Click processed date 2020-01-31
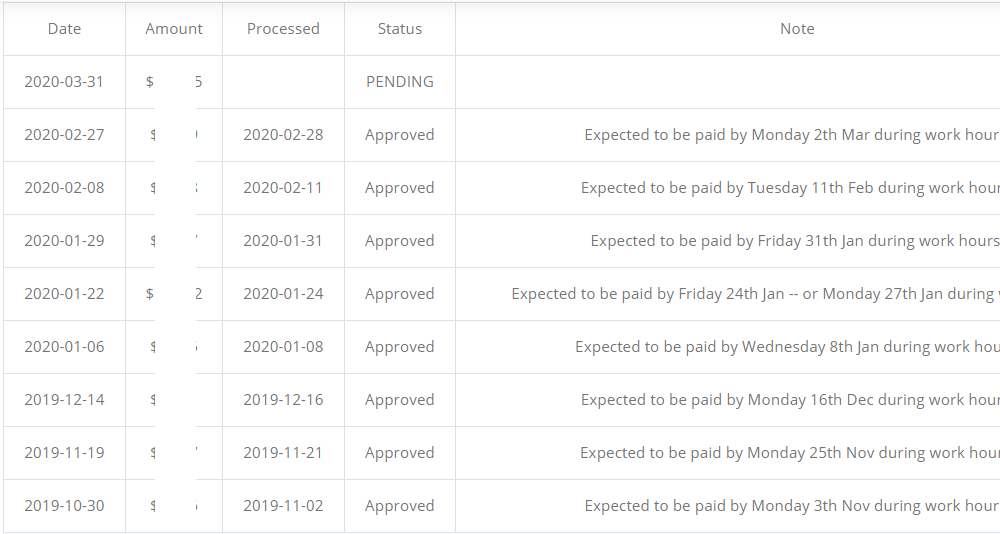 click(283, 241)
